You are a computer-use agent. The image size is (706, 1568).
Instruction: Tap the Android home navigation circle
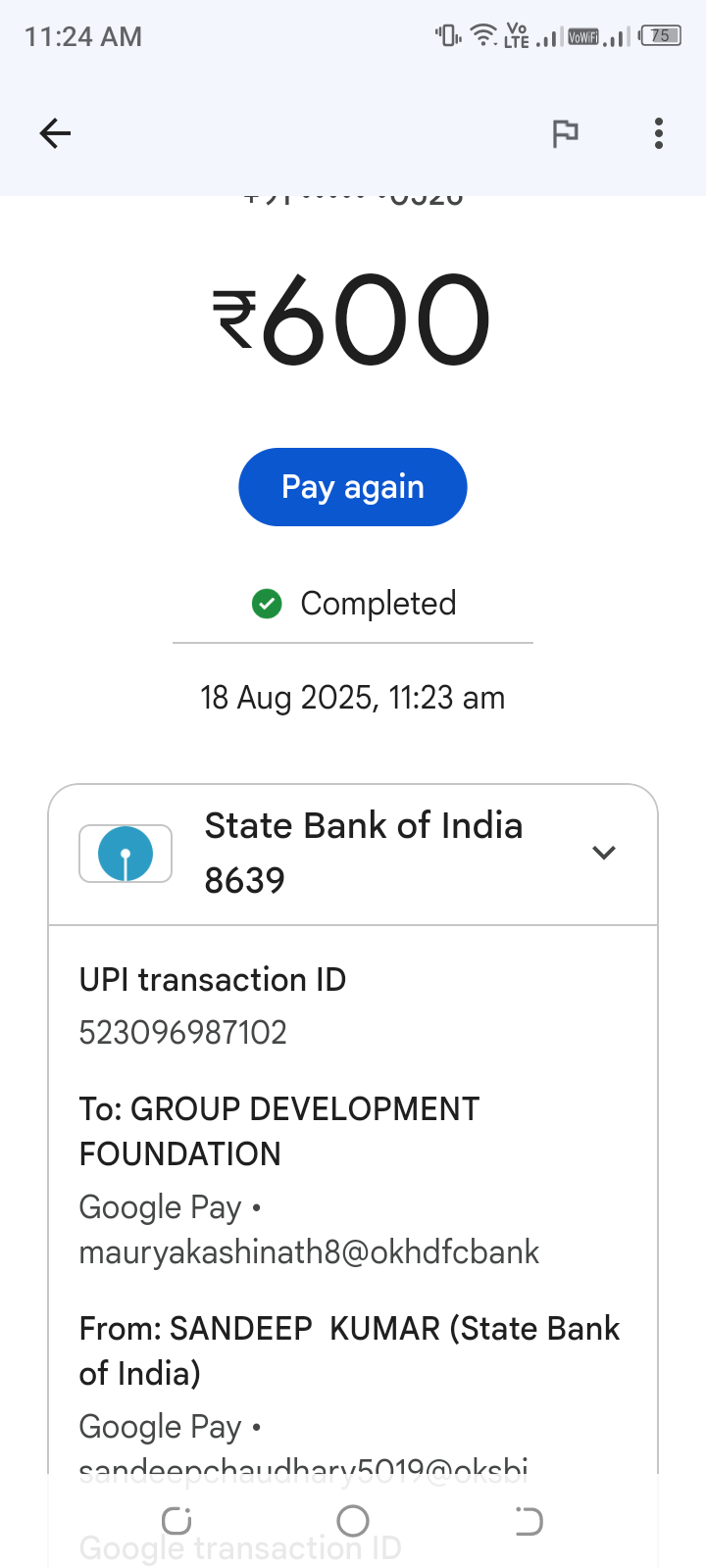[x=353, y=1521]
